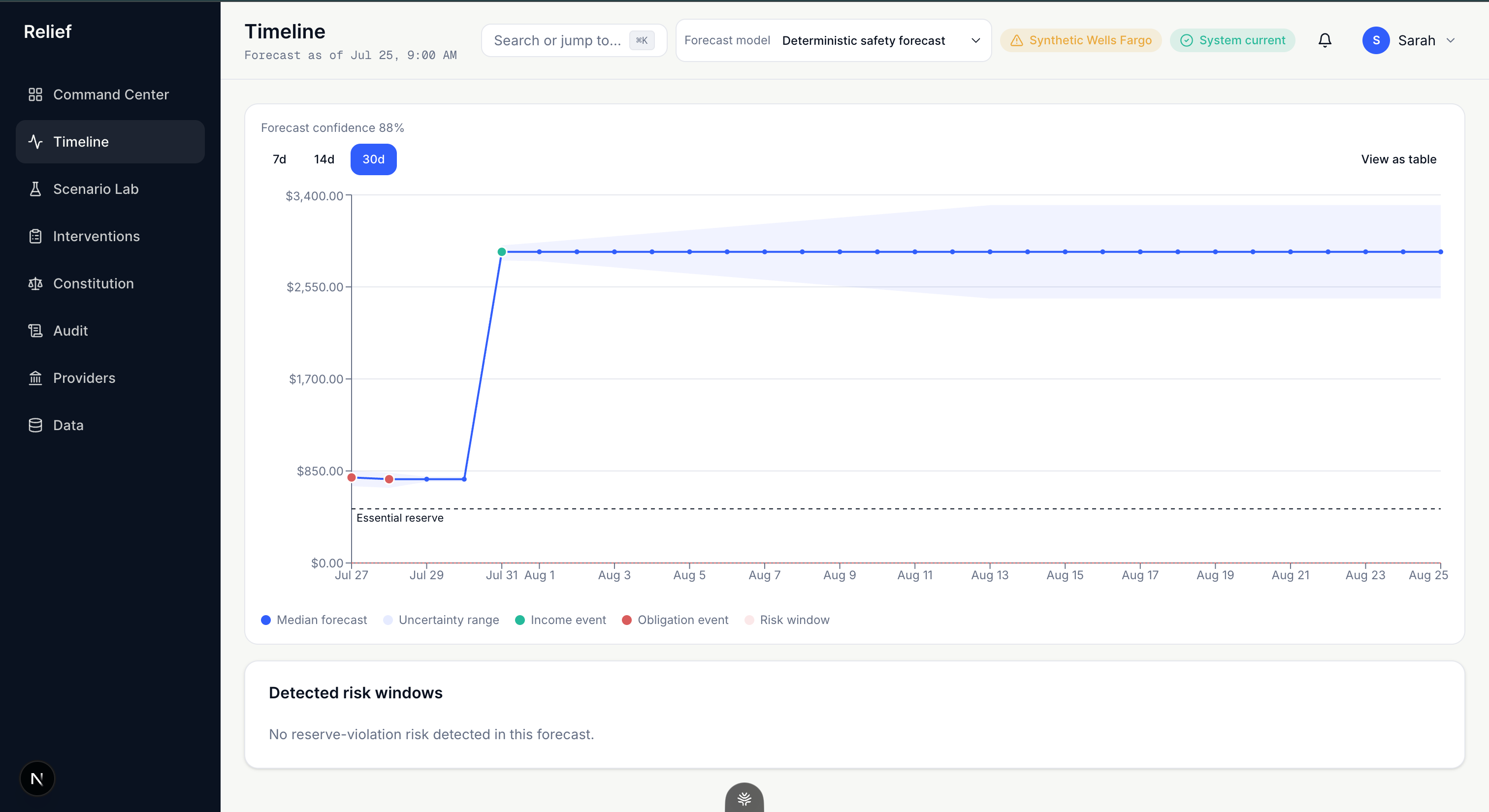This screenshot has height=812, width=1489.
Task: Click the Audit scroll icon
Action: click(35, 331)
